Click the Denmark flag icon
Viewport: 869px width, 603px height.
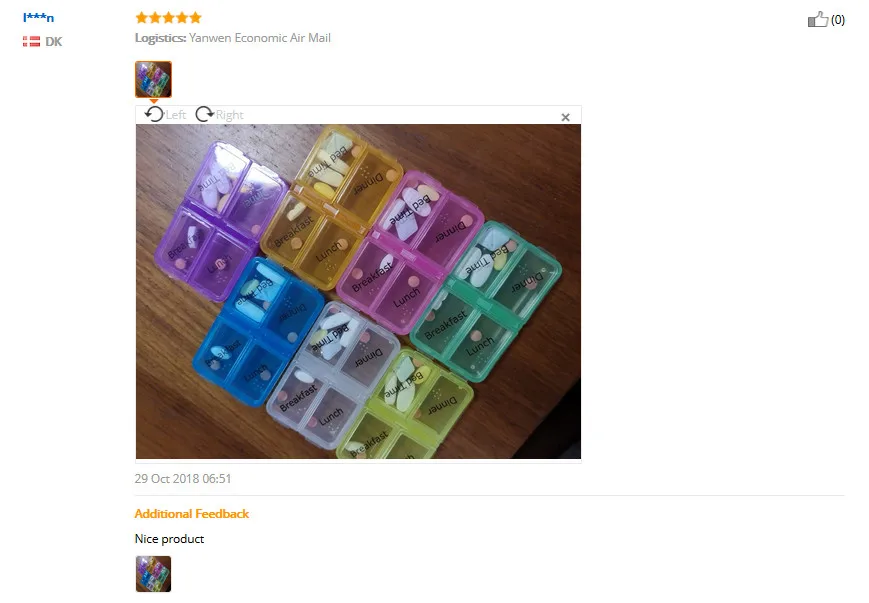(x=31, y=42)
